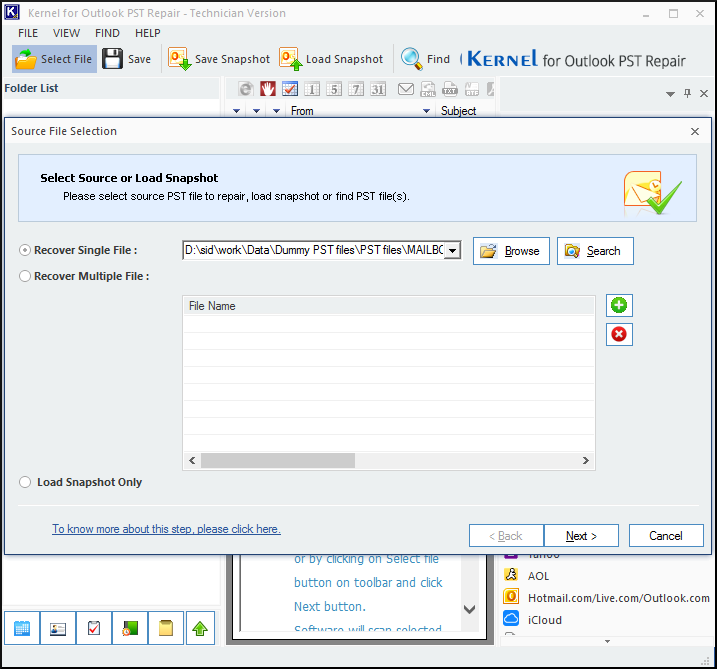
Task: Select Recover Single File radio button
Action: point(25,250)
